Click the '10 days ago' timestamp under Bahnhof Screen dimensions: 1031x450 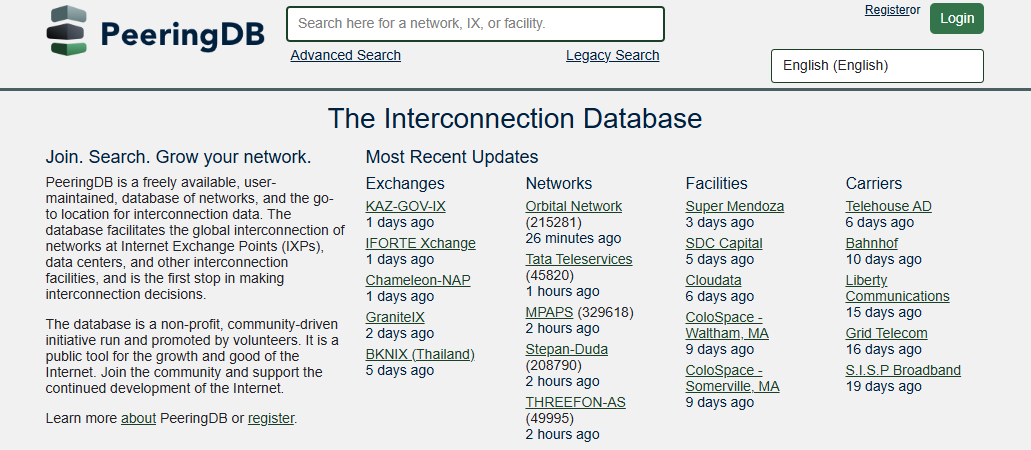[x=884, y=259]
